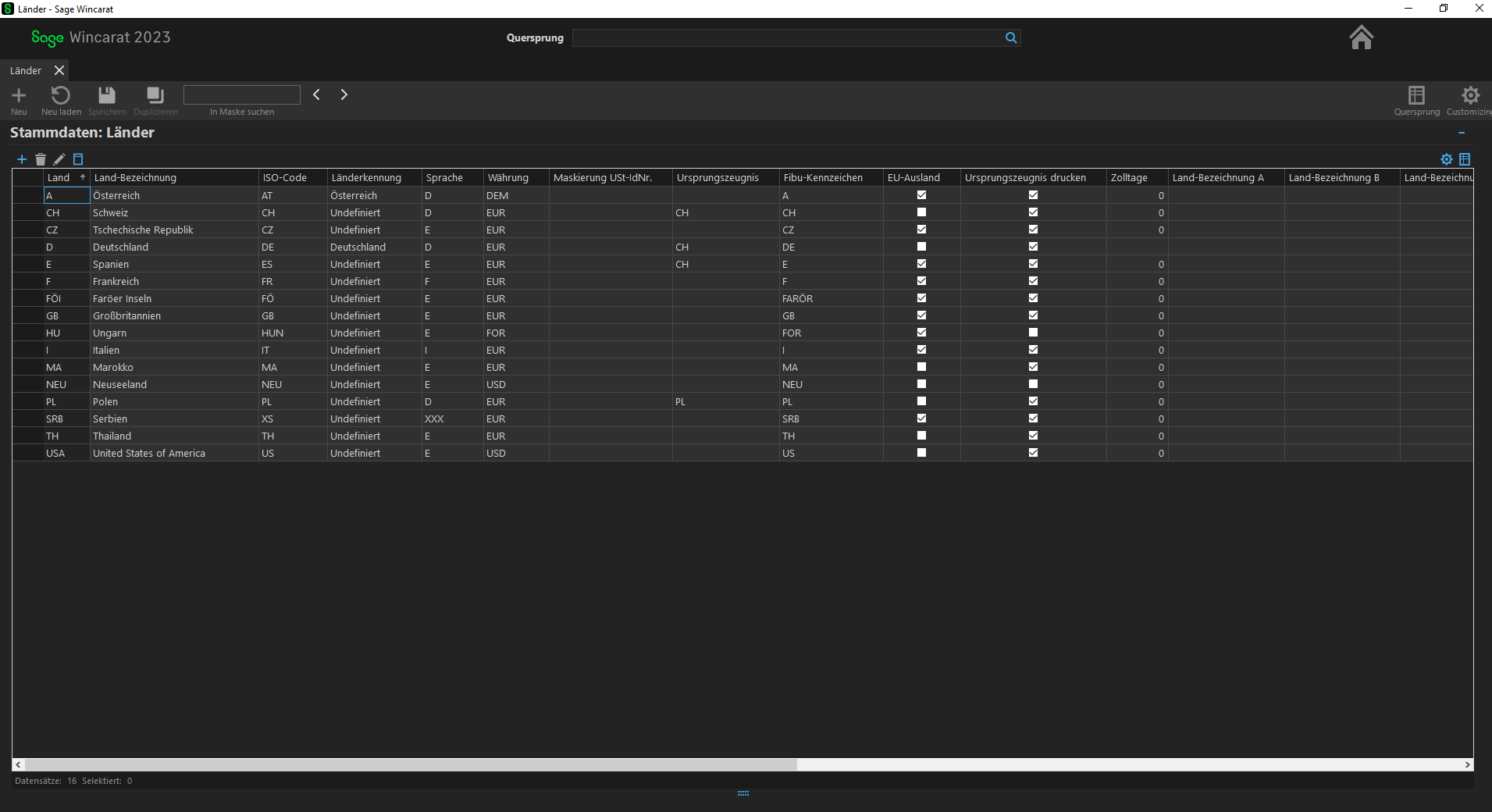Viewport: 1492px width, 812px height.
Task: Sort by Sprache column header
Action: pos(453,177)
